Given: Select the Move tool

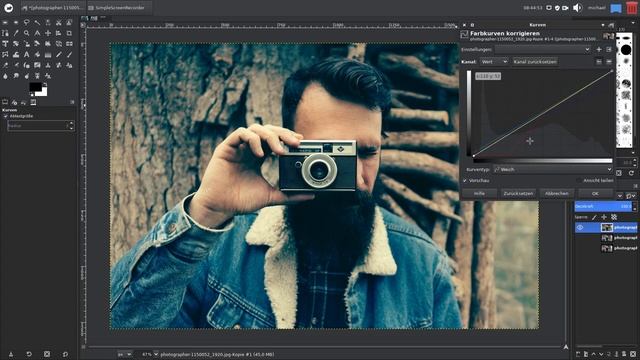Looking at the screenshot, I should 48,33.
